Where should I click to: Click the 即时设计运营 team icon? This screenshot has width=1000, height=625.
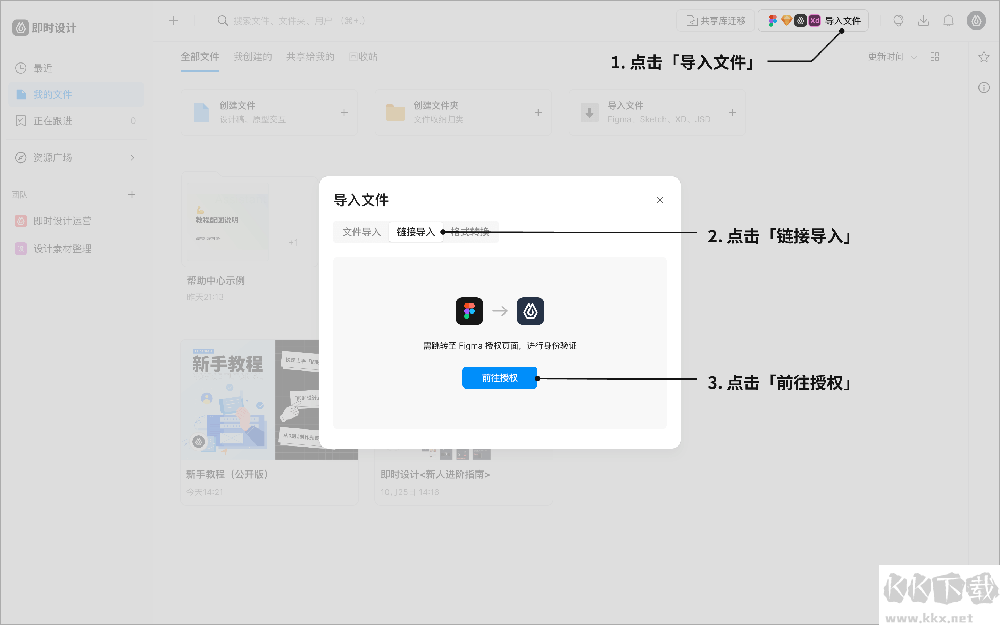(22, 221)
